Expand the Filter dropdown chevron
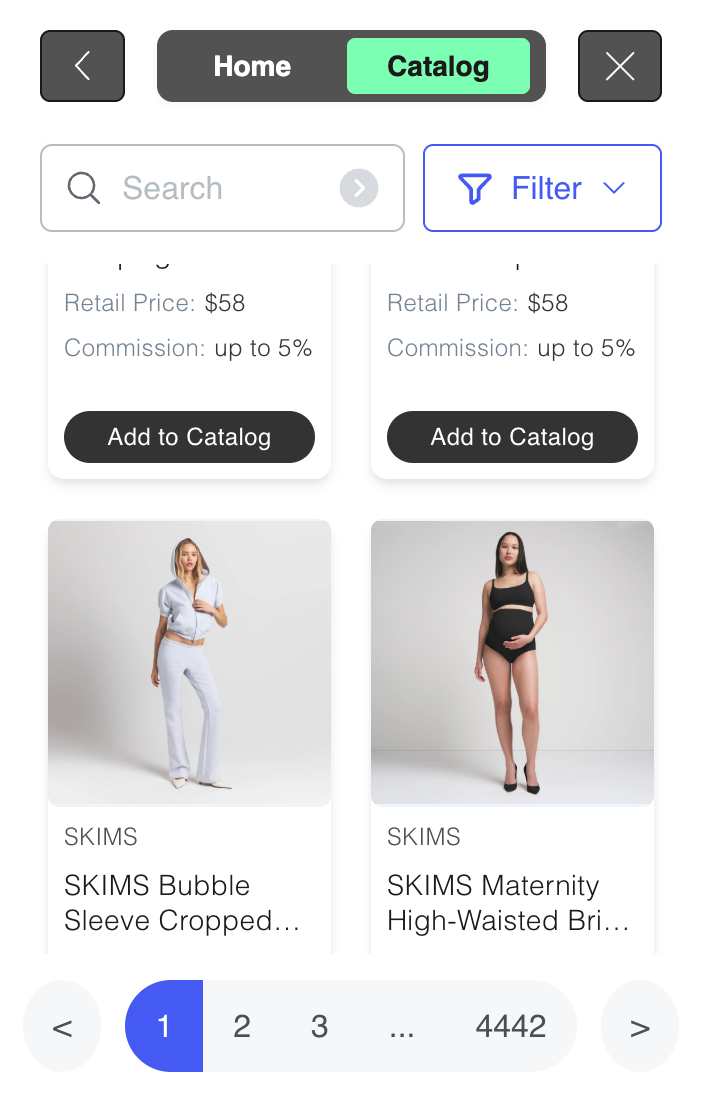702x1098 pixels. (614, 188)
